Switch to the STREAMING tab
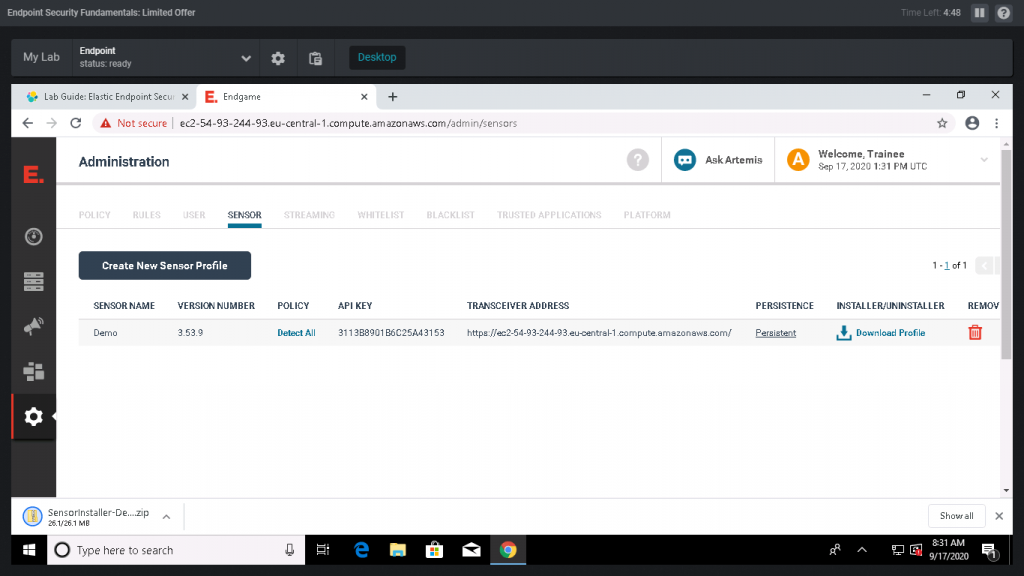 (x=309, y=215)
